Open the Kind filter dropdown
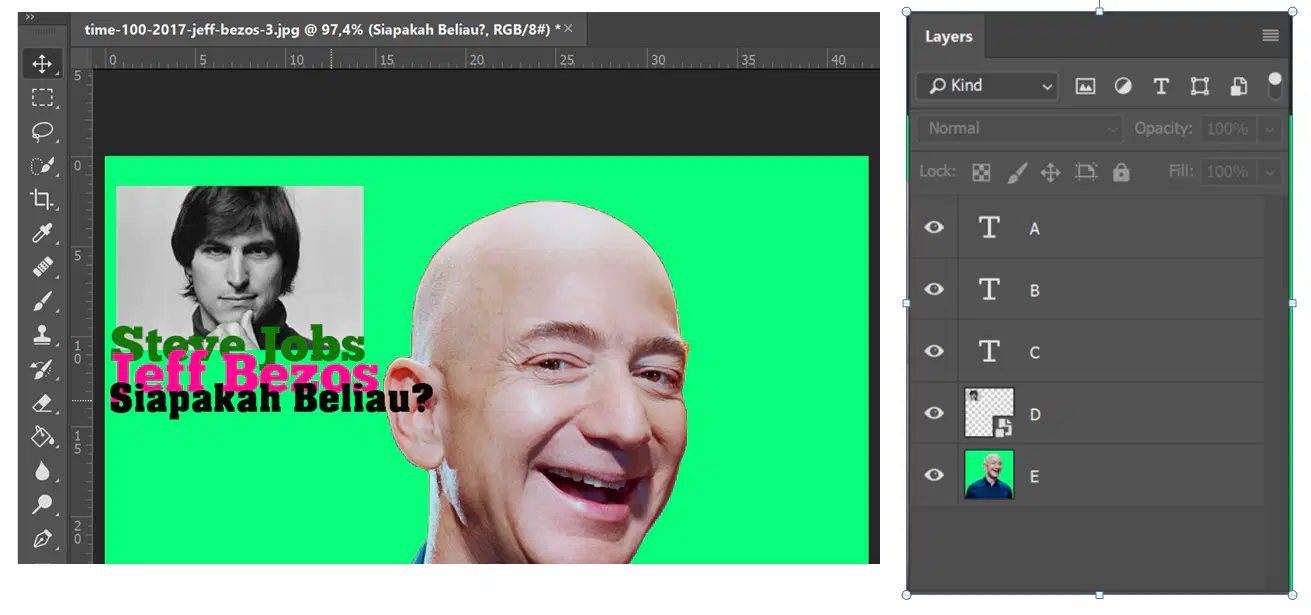 [987, 86]
